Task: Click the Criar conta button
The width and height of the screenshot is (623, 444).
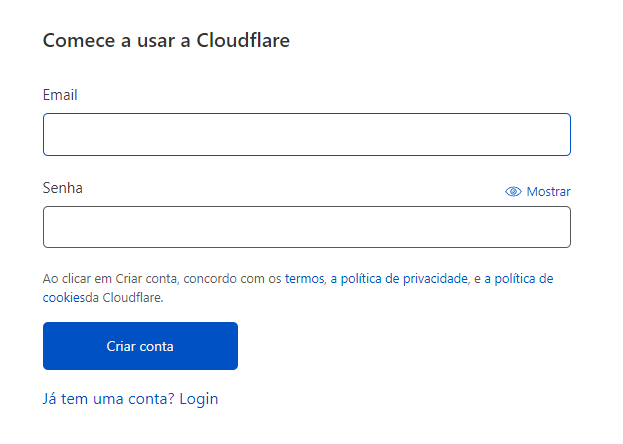Action: 140,346
